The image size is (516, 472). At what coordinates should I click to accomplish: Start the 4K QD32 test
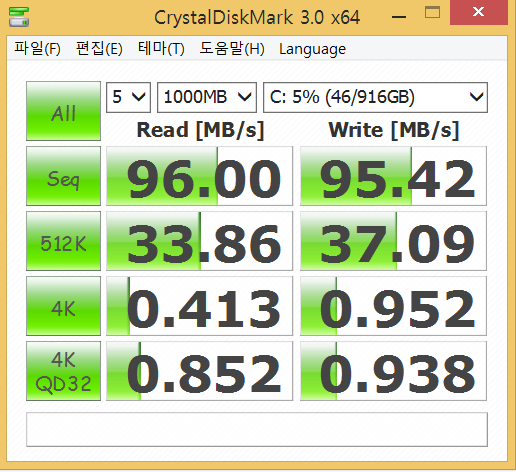[63, 371]
